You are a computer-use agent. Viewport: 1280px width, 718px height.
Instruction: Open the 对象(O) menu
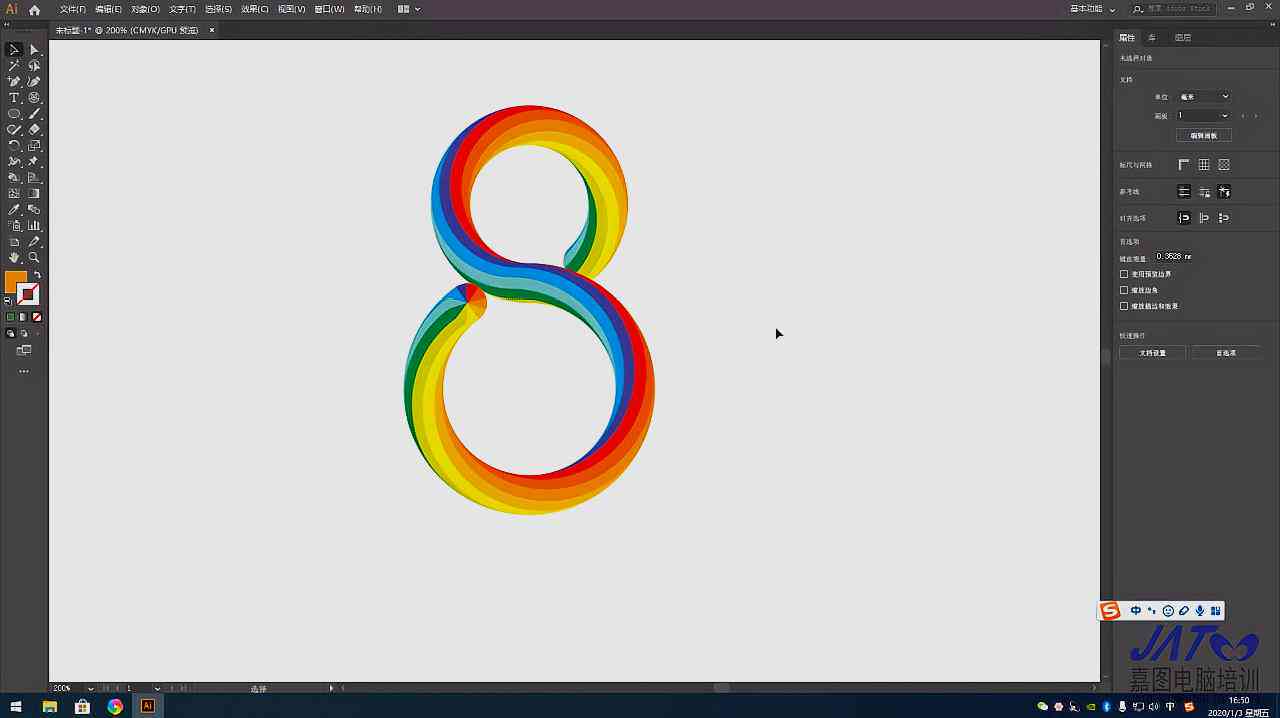tap(146, 9)
